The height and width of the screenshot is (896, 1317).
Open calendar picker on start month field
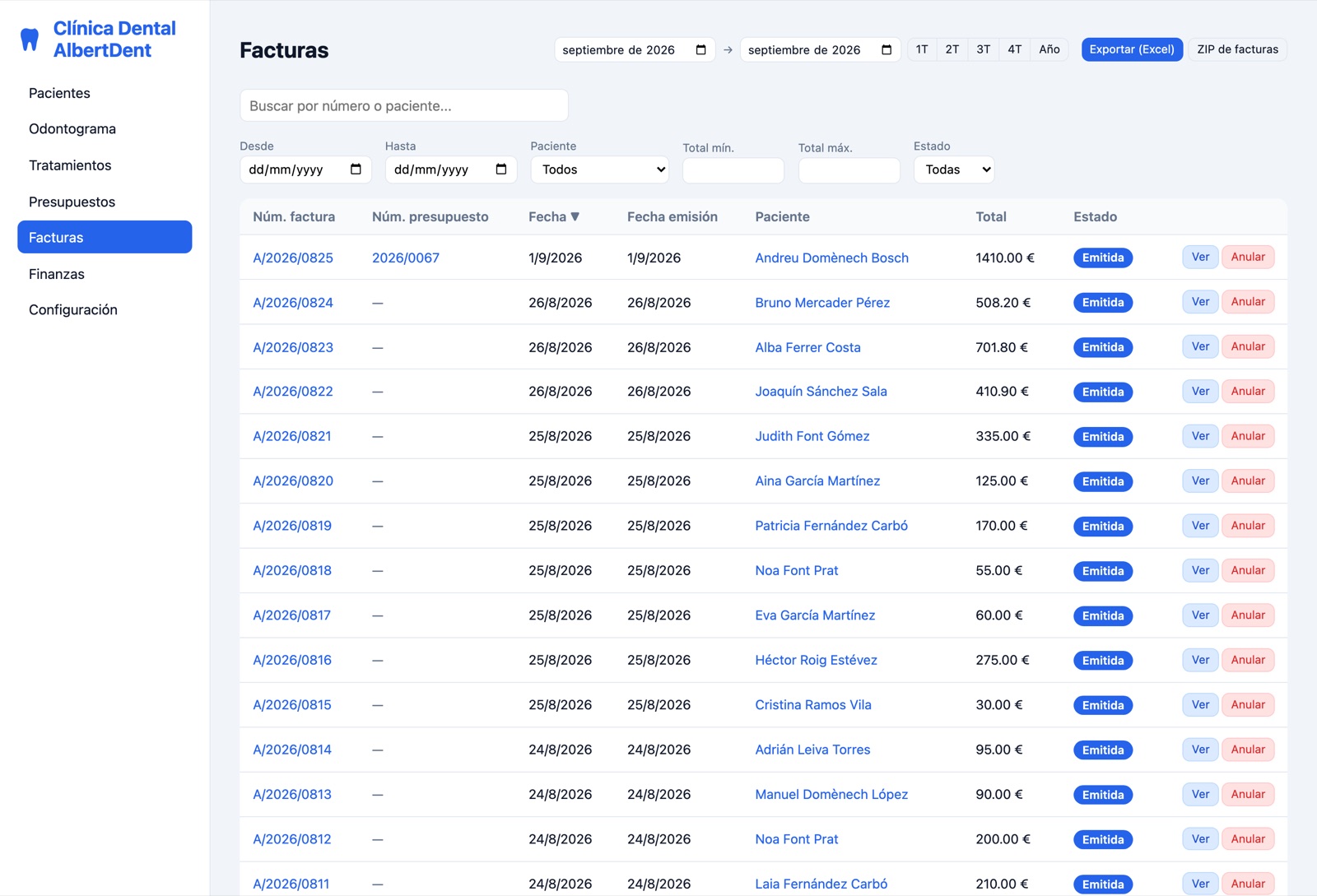(x=700, y=50)
